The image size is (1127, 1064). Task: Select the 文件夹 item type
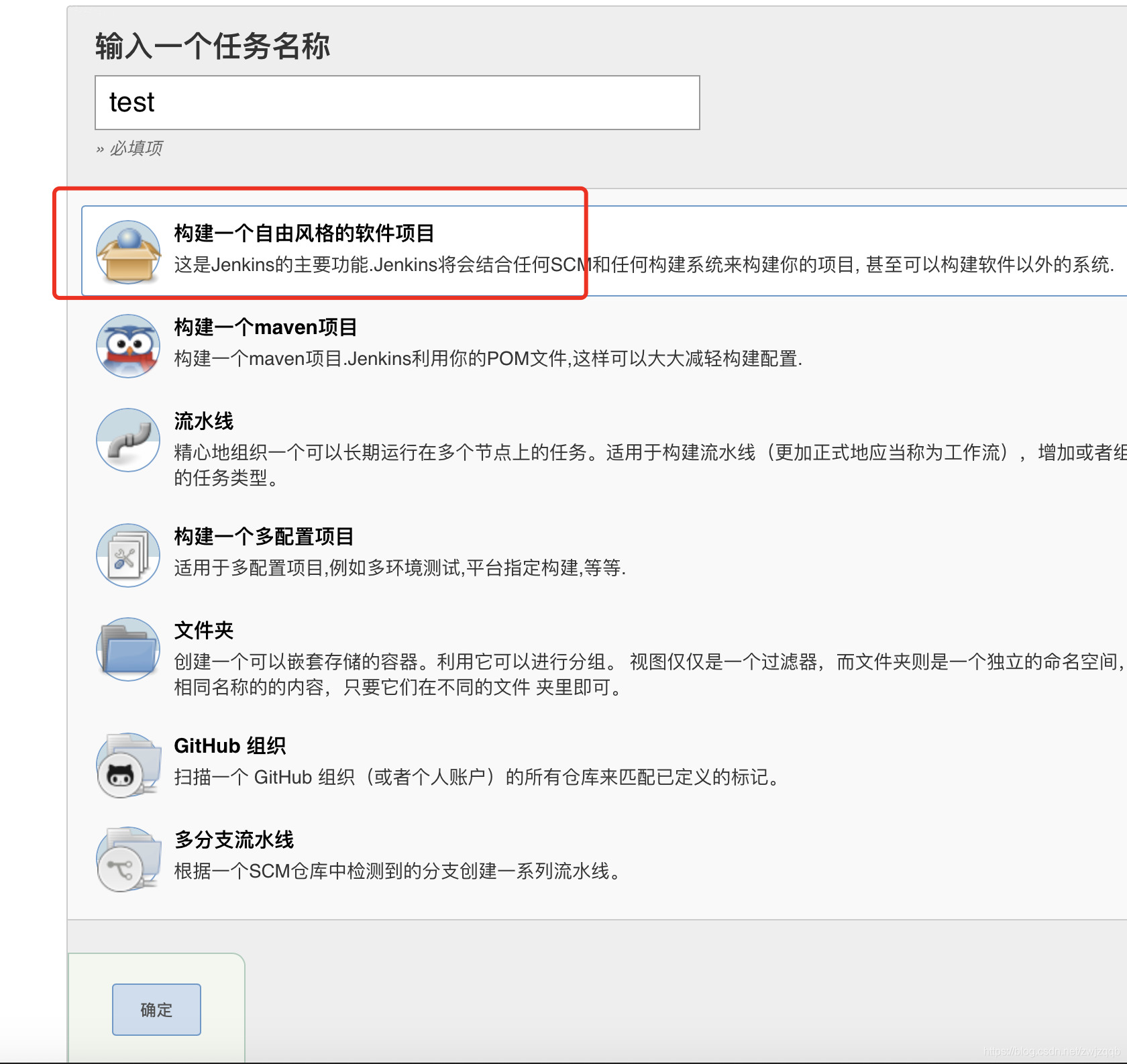pos(204,631)
